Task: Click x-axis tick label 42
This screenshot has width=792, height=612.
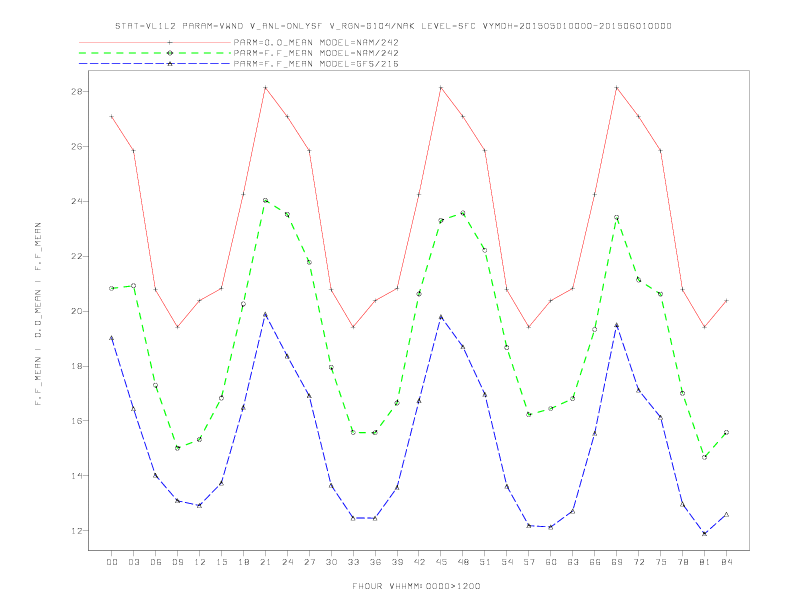Action: coord(419,562)
